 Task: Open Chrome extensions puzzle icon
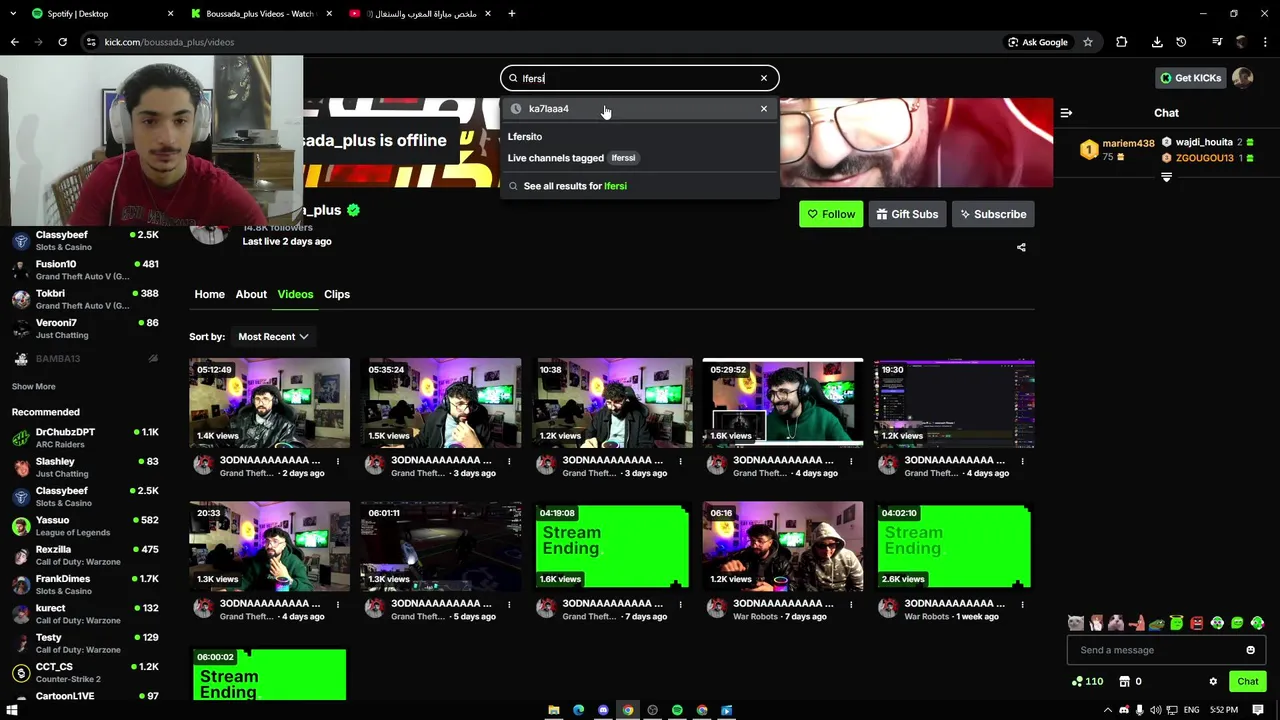pos(1121,42)
